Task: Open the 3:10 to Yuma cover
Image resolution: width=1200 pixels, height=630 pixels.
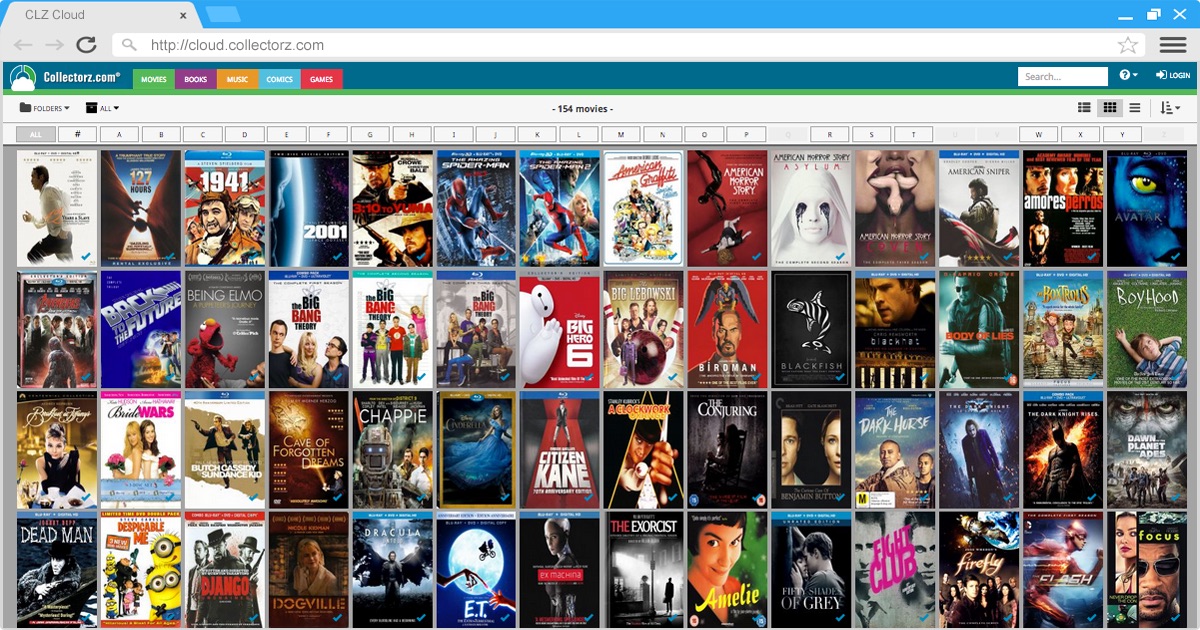Action: pyautogui.click(x=393, y=208)
